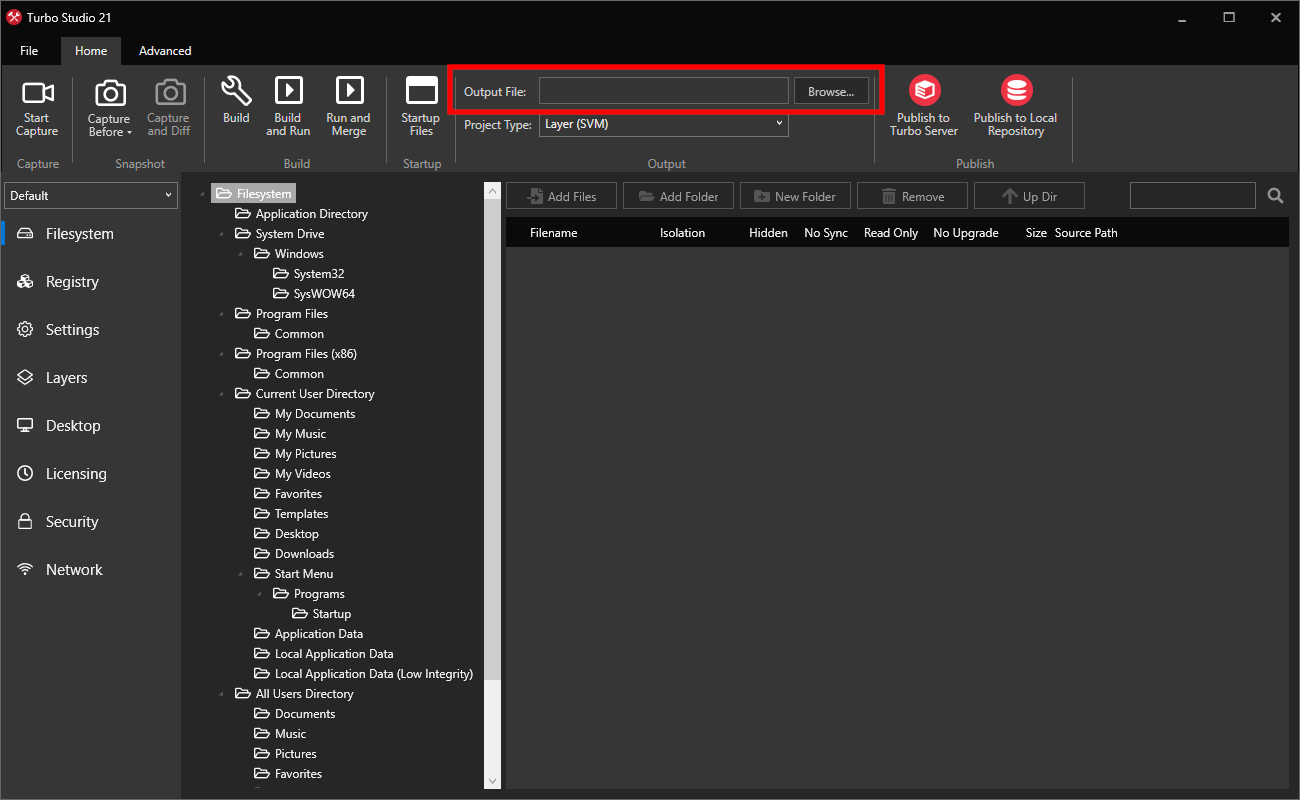The width and height of the screenshot is (1300, 800).
Task: Collapse the Windows tree node
Action: point(240,253)
